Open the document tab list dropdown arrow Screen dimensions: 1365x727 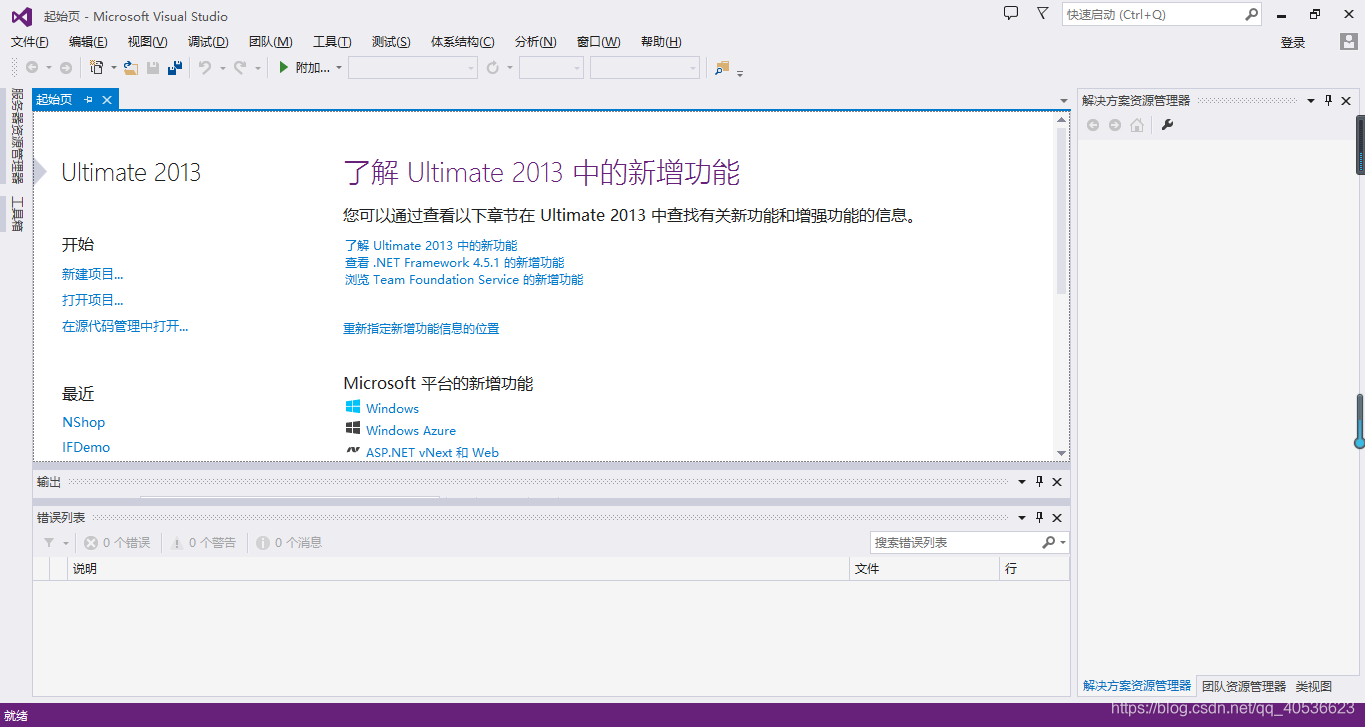tap(1064, 101)
